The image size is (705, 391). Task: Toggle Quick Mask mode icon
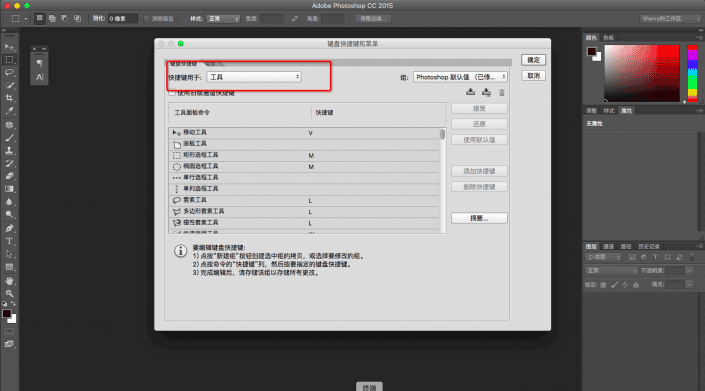[x=9, y=331]
